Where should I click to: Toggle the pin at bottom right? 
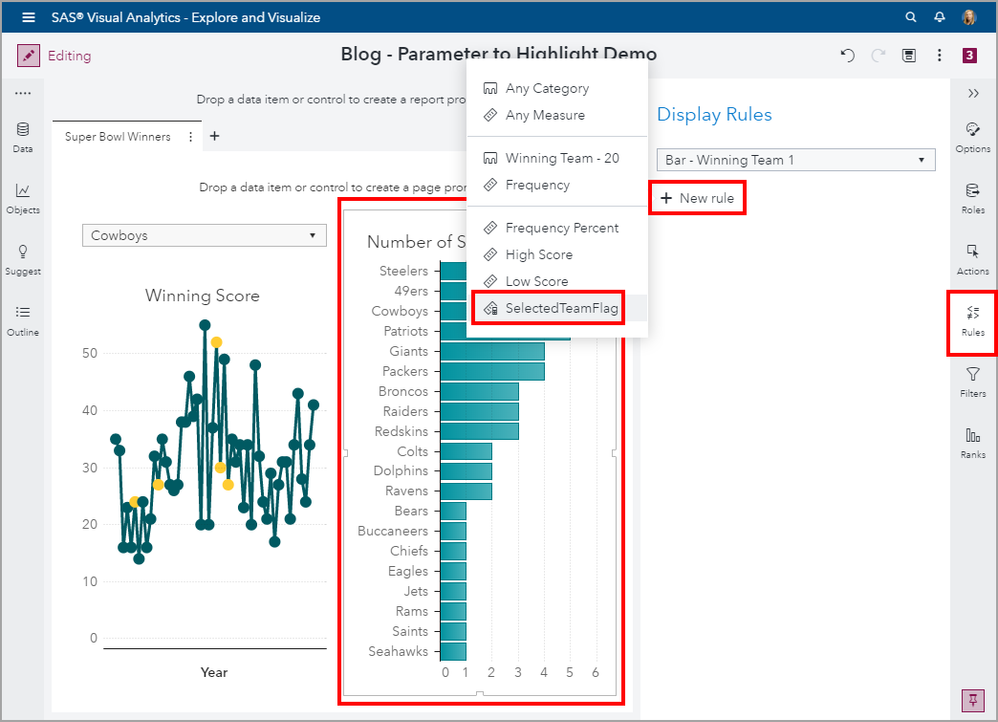(x=972, y=700)
